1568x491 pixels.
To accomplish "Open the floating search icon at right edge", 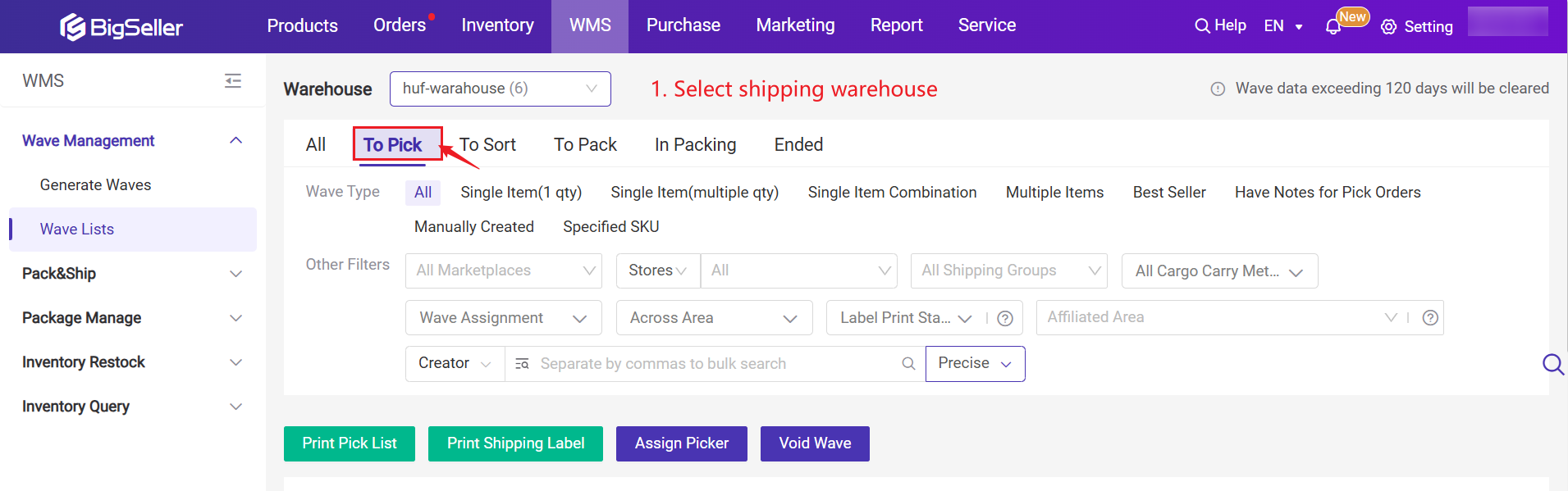I will coord(1552,364).
